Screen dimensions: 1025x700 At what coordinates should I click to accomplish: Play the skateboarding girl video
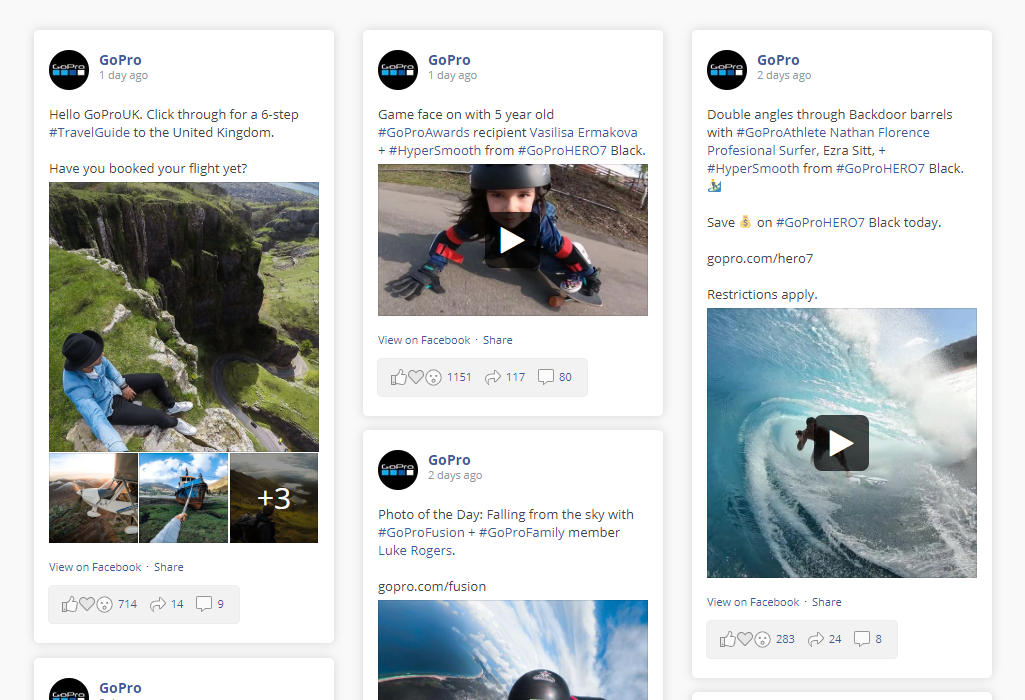point(512,241)
